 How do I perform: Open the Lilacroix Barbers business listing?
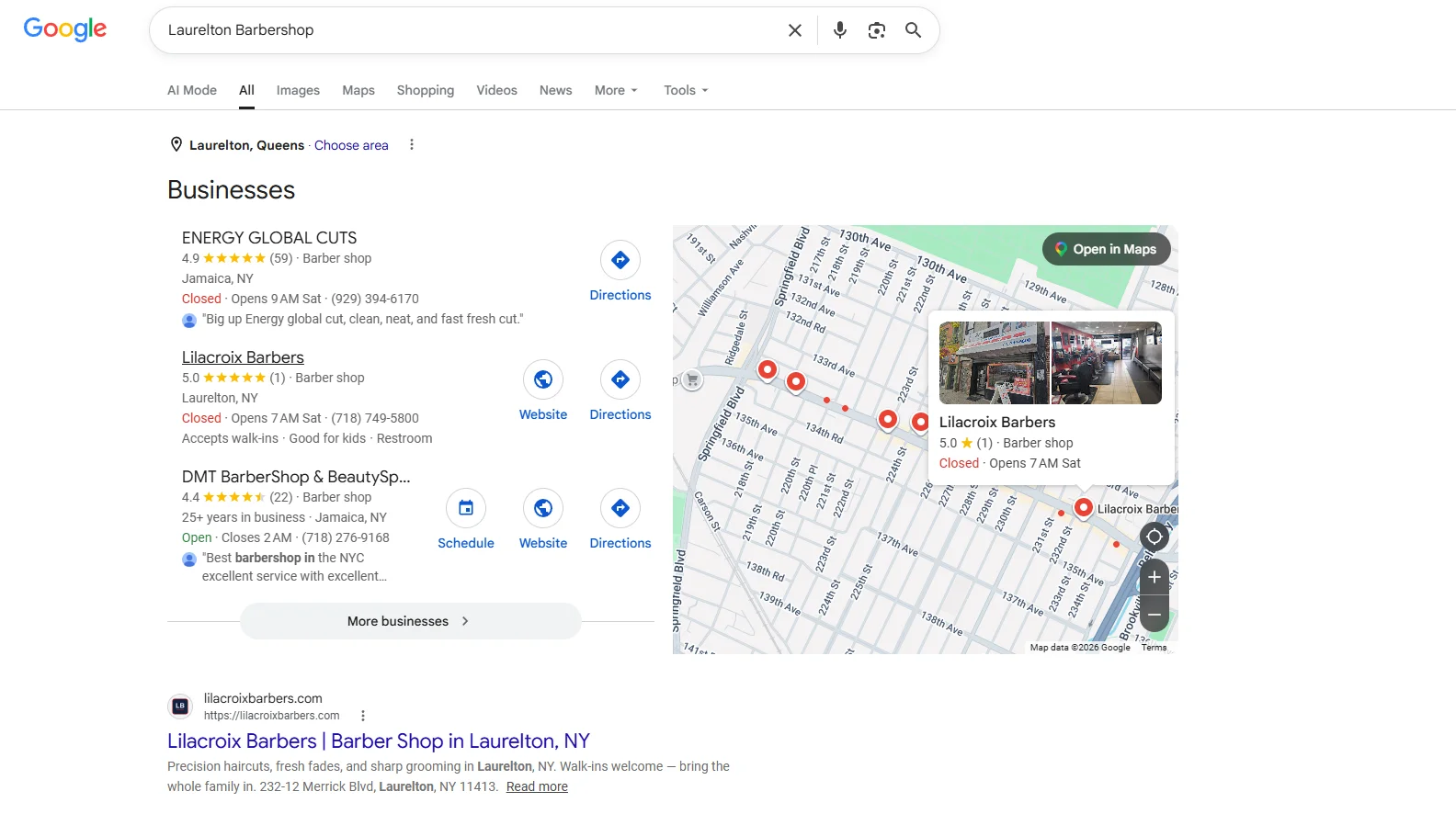pyautogui.click(x=243, y=357)
